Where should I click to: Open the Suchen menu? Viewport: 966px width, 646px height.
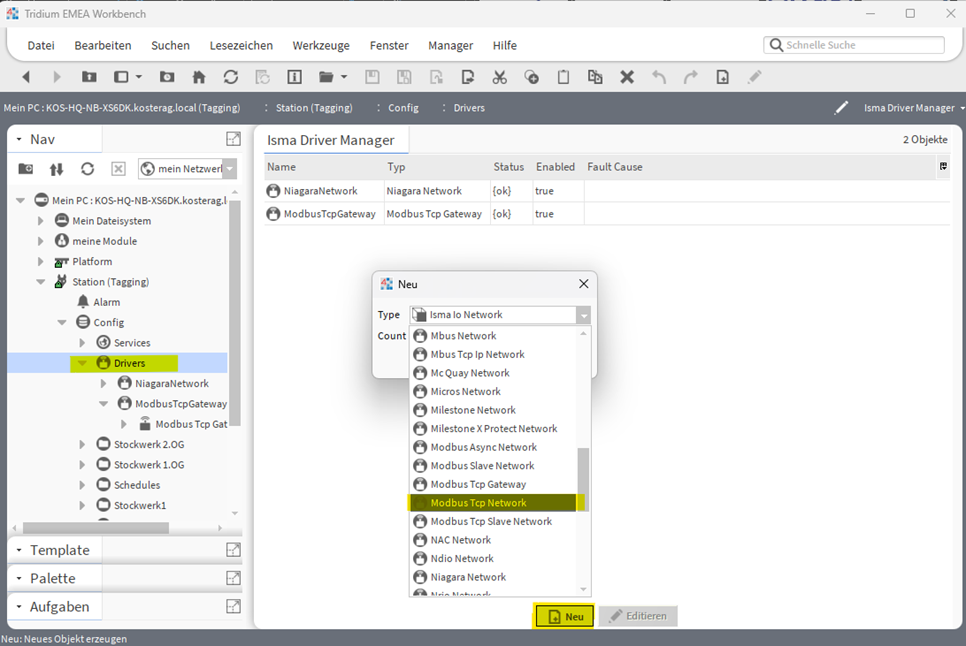(171, 46)
